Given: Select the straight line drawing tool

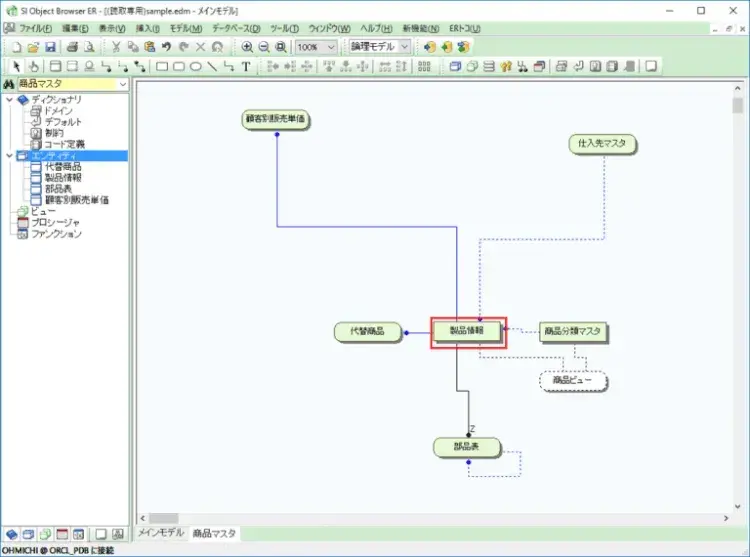Looking at the screenshot, I should pyautogui.click(x=212, y=67).
